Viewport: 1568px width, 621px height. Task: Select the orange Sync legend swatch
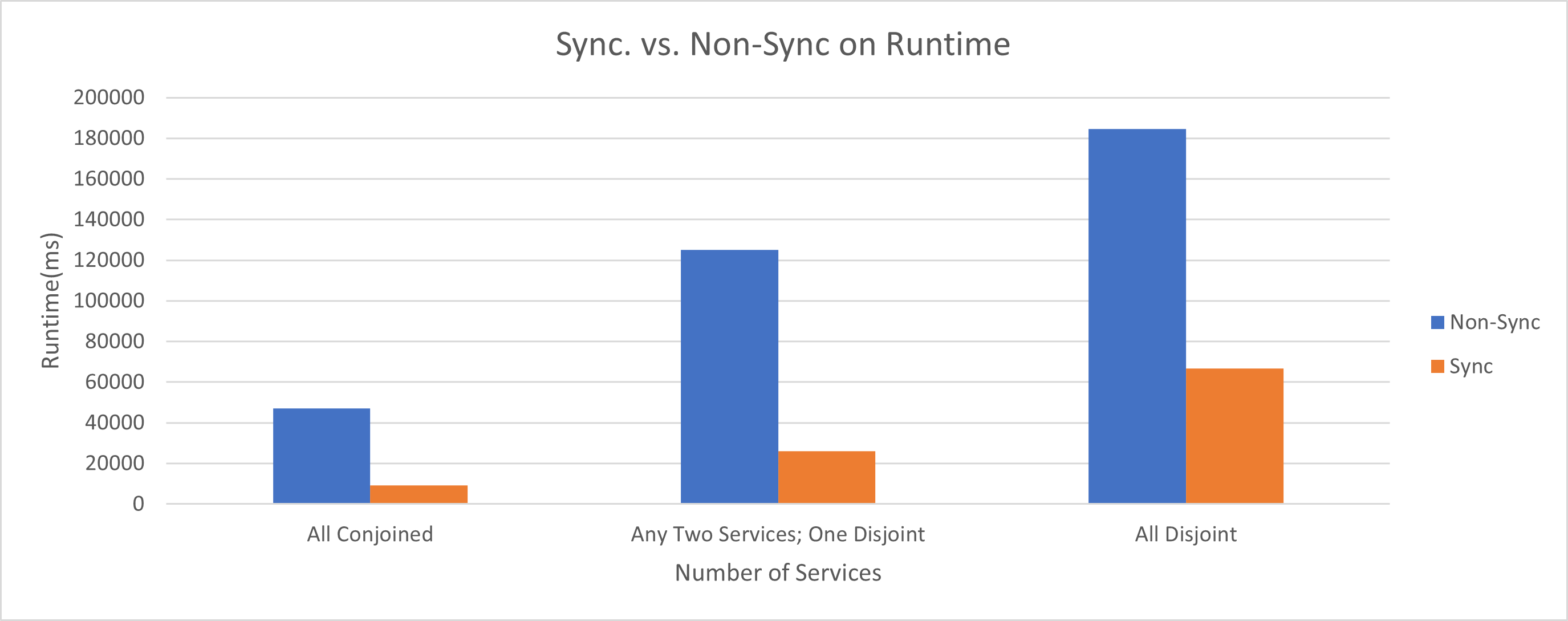(1437, 367)
